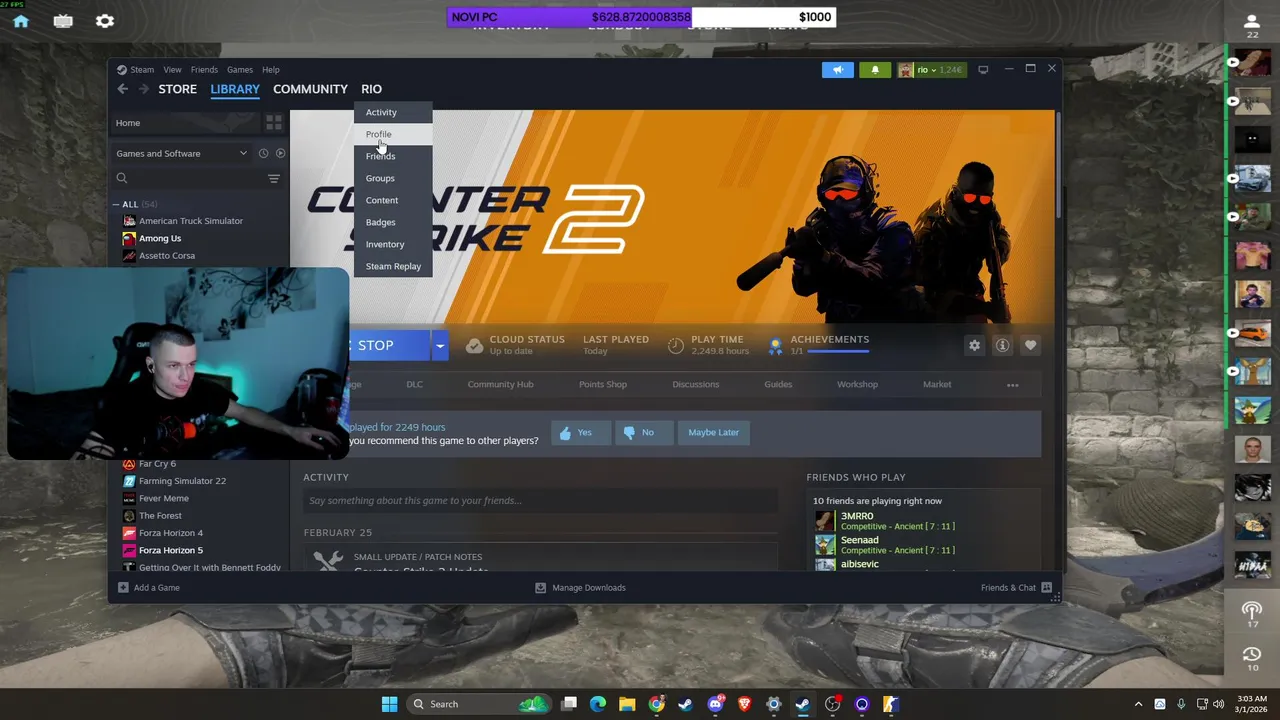
Task: Click the Add a Game plus icon
Action: tap(123, 587)
